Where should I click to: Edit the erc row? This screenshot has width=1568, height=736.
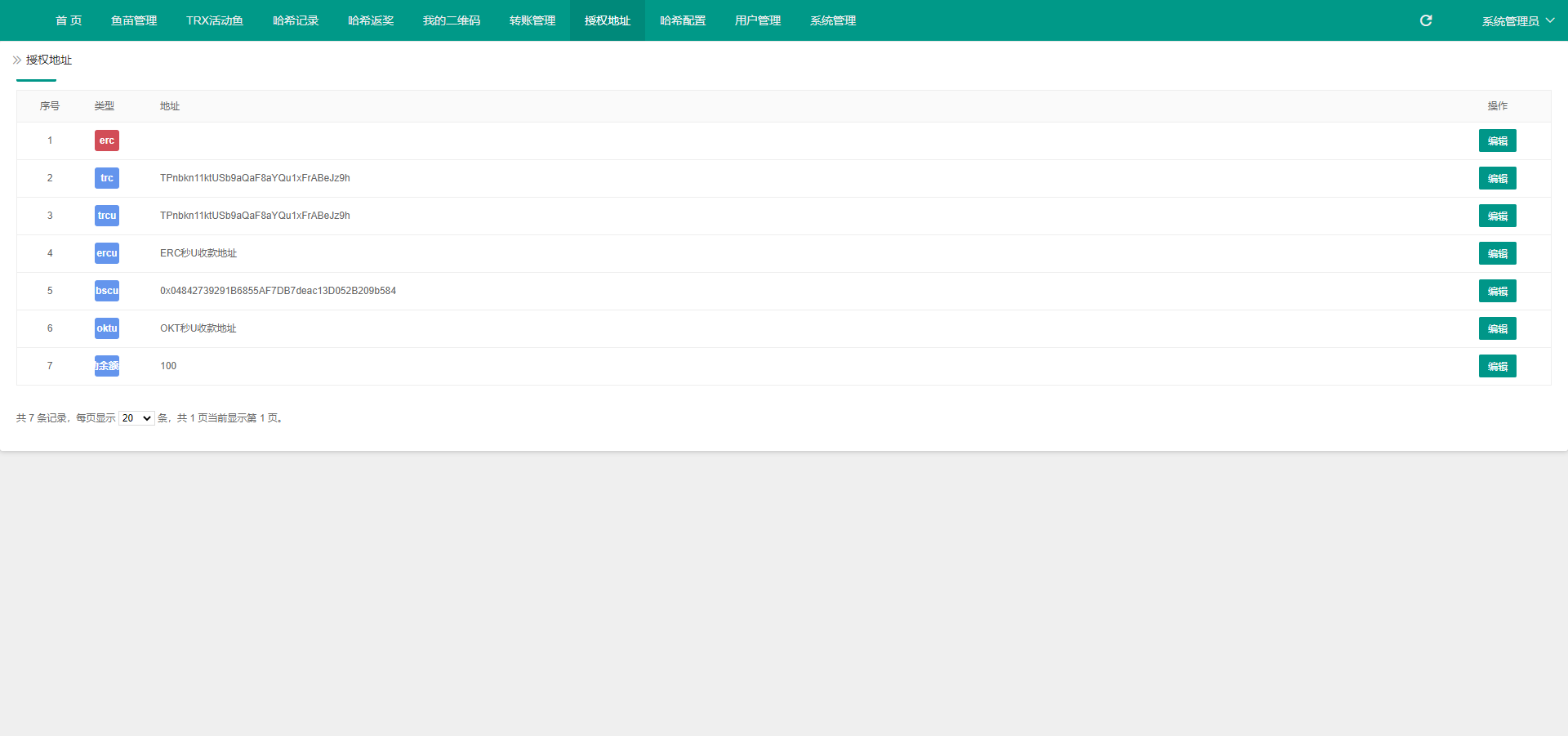click(x=1497, y=141)
